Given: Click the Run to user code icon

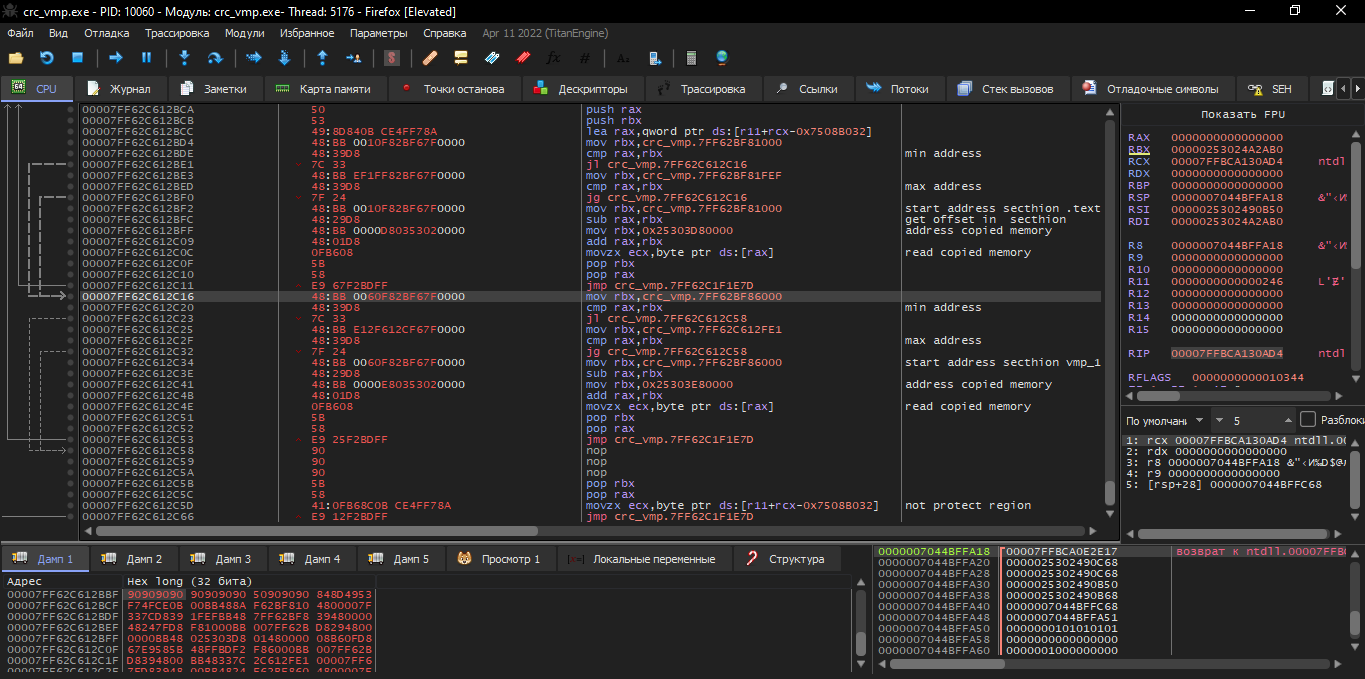Looking at the screenshot, I should [352, 58].
